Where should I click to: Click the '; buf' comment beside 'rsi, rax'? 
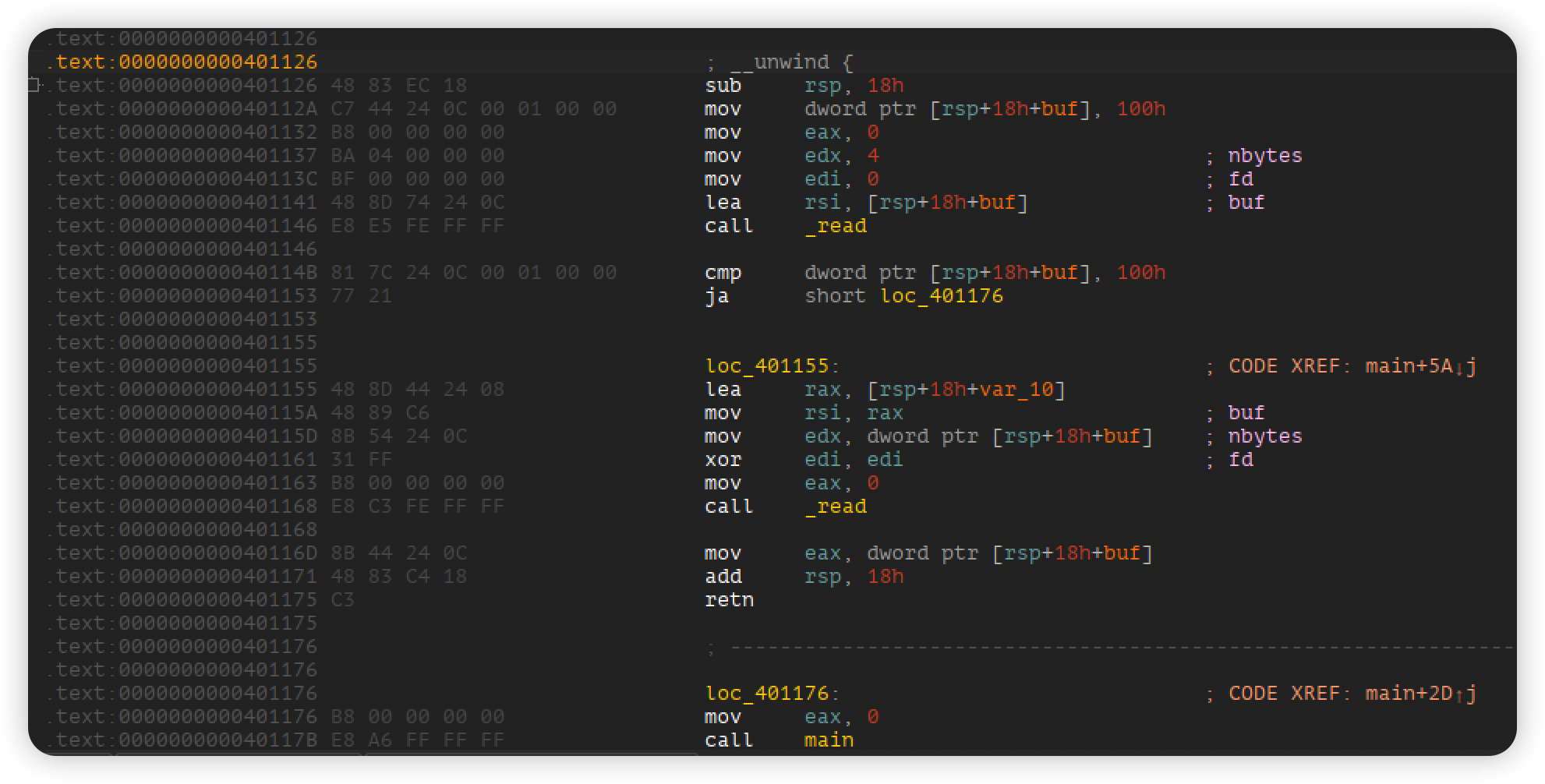pos(1236,412)
